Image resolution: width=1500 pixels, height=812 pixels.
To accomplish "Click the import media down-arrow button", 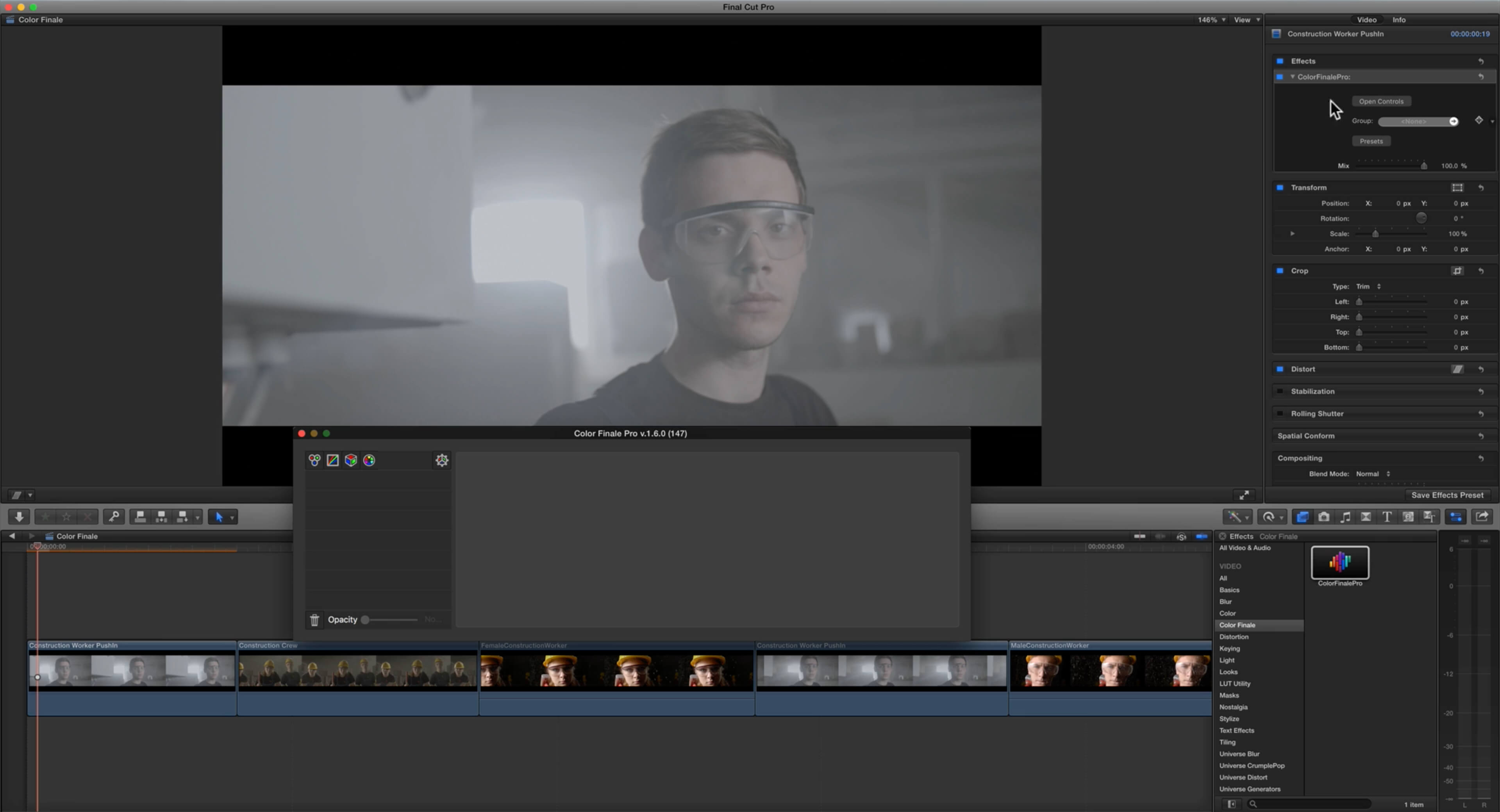I will 19,517.
